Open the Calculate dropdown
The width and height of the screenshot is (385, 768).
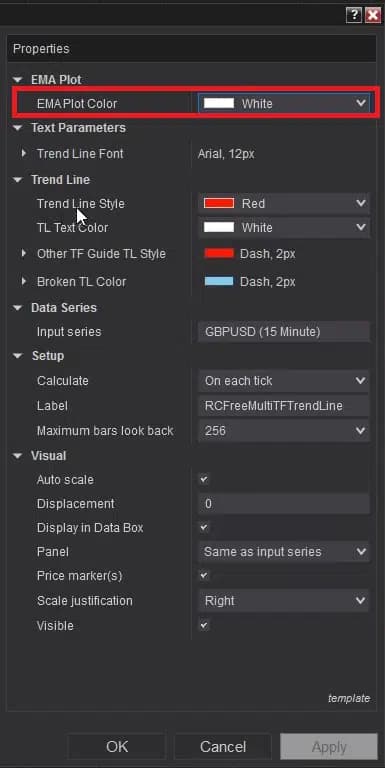coord(284,381)
